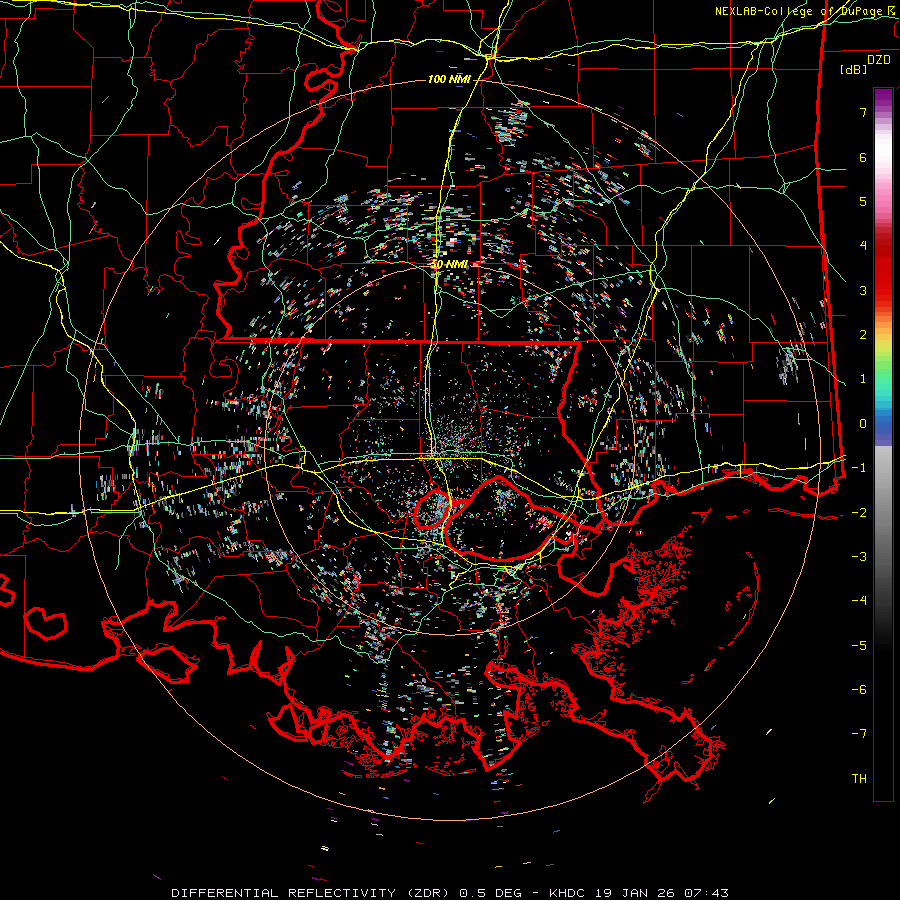
Task: Click the [dB] unit label
Action: (x=853, y=69)
